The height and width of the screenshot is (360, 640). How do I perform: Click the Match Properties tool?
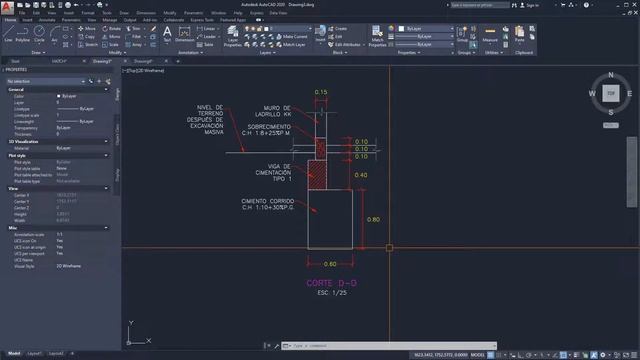click(377, 36)
